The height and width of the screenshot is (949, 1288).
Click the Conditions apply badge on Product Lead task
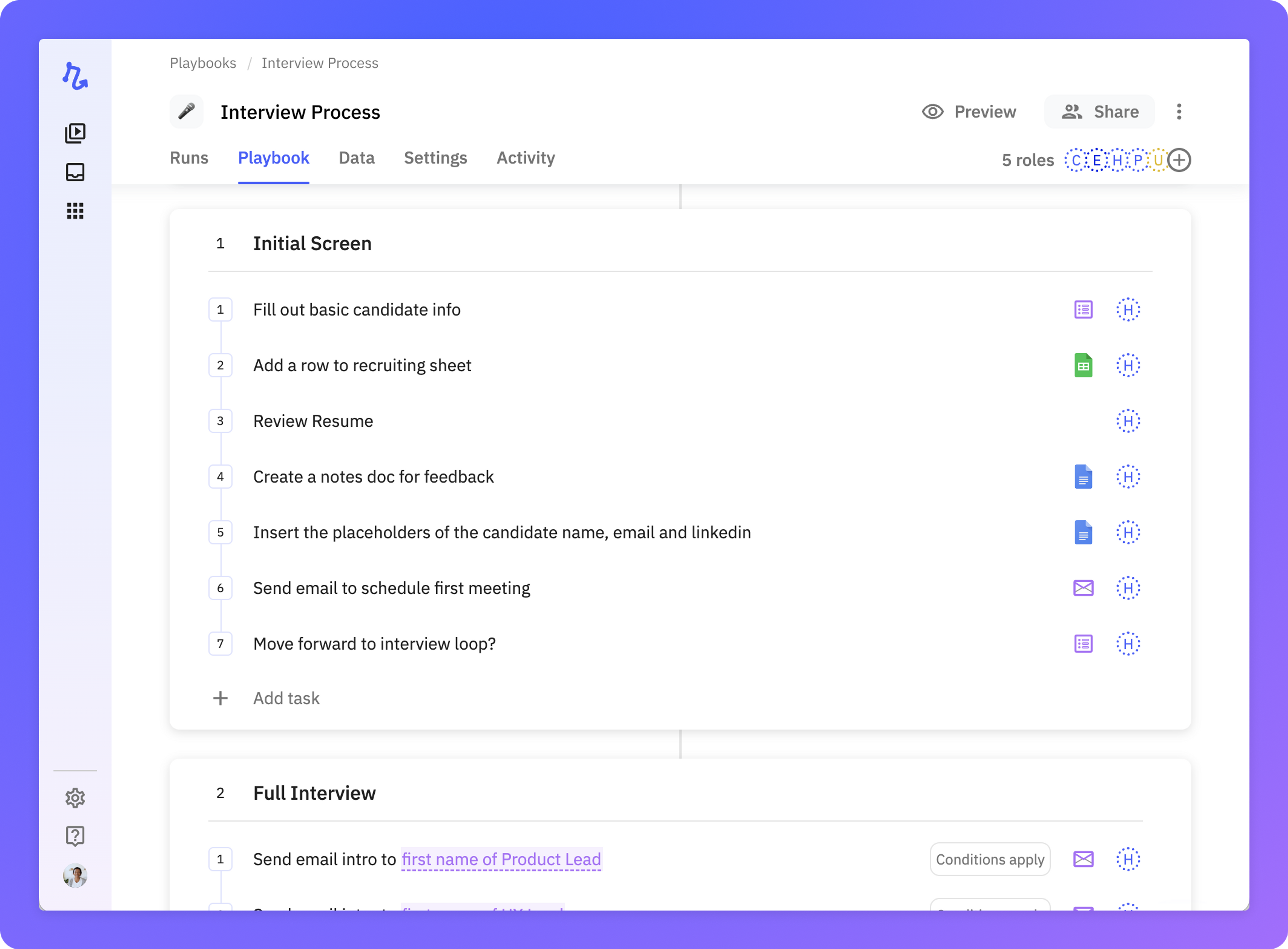tap(990, 859)
